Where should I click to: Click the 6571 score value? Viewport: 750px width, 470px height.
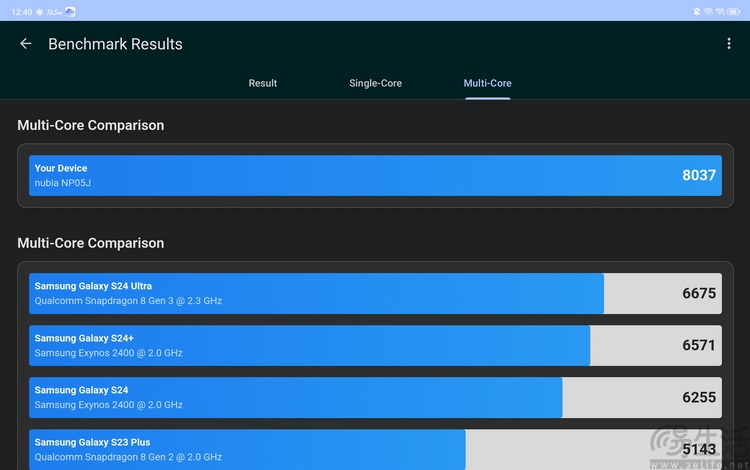pyautogui.click(x=699, y=345)
